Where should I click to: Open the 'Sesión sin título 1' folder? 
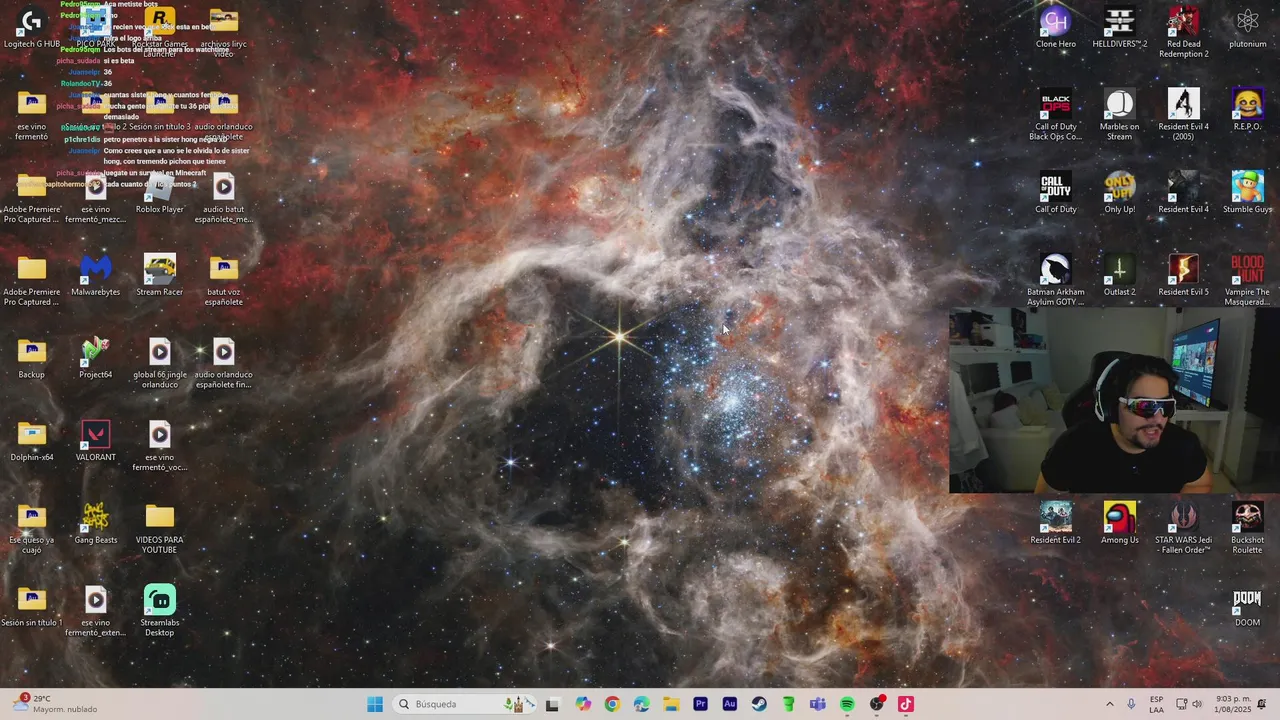pos(32,607)
